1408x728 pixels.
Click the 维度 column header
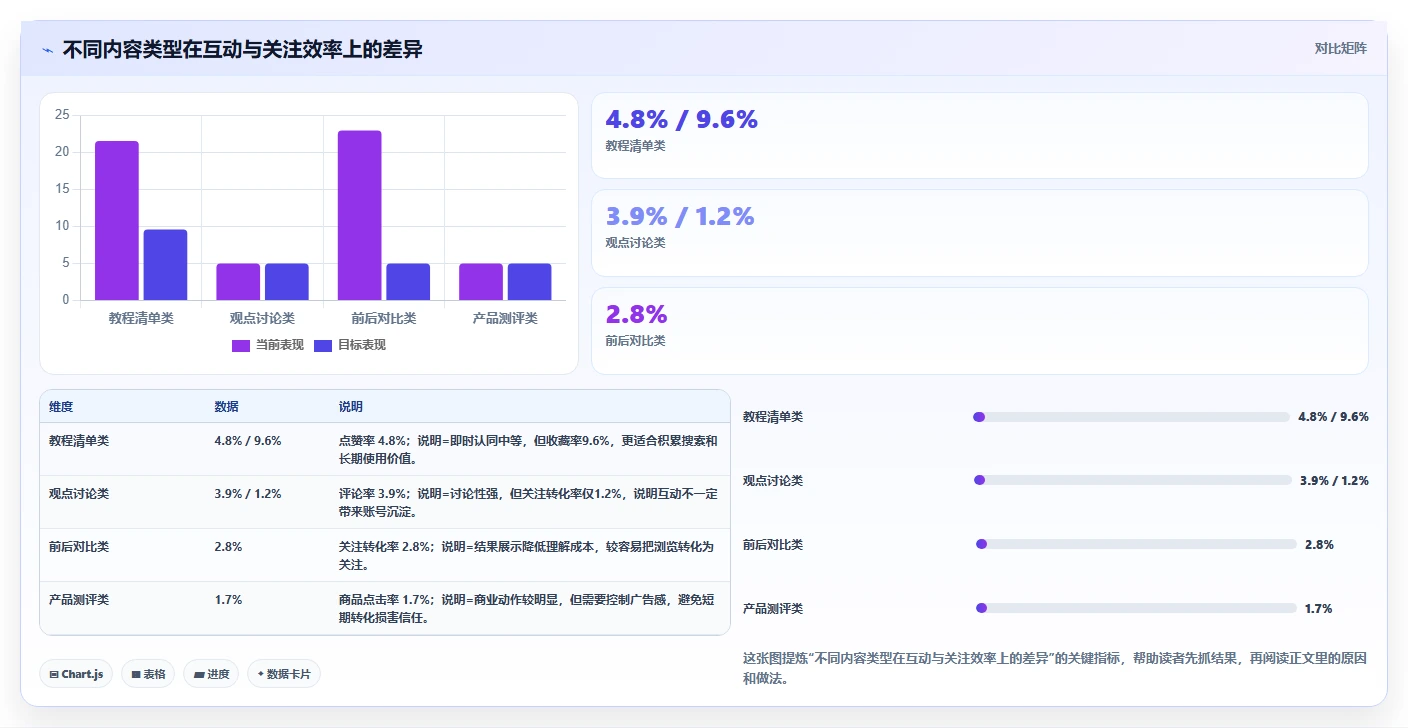[x=61, y=407]
